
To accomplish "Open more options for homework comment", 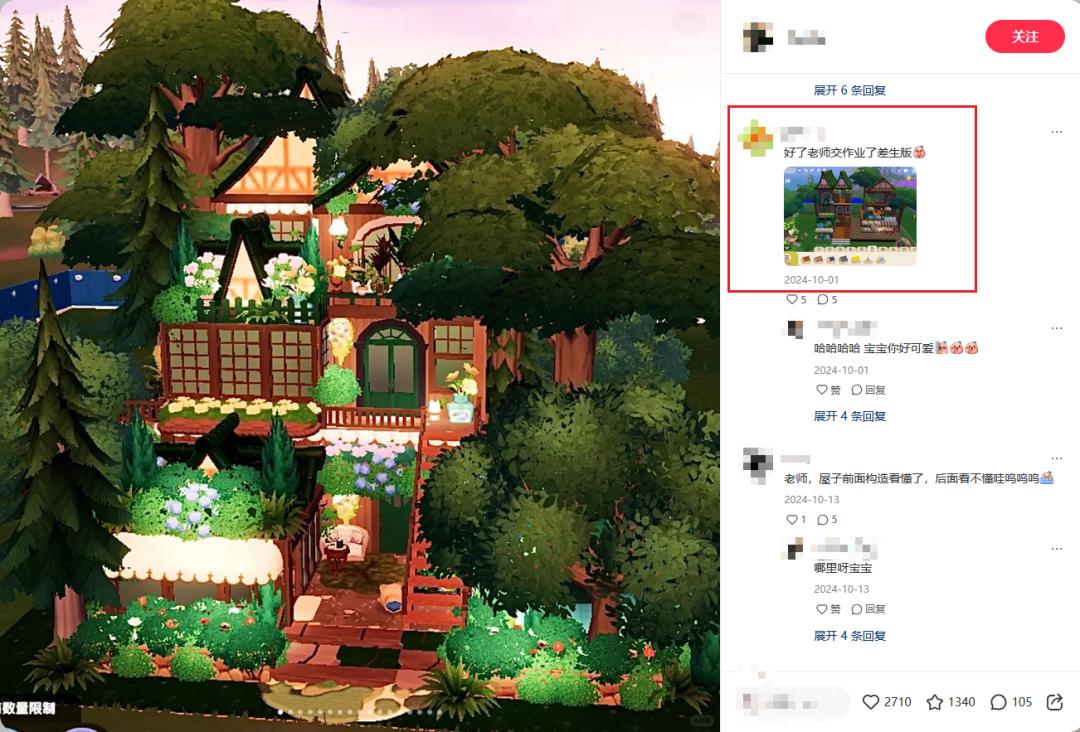I will pyautogui.click(x=1057, y=132).
